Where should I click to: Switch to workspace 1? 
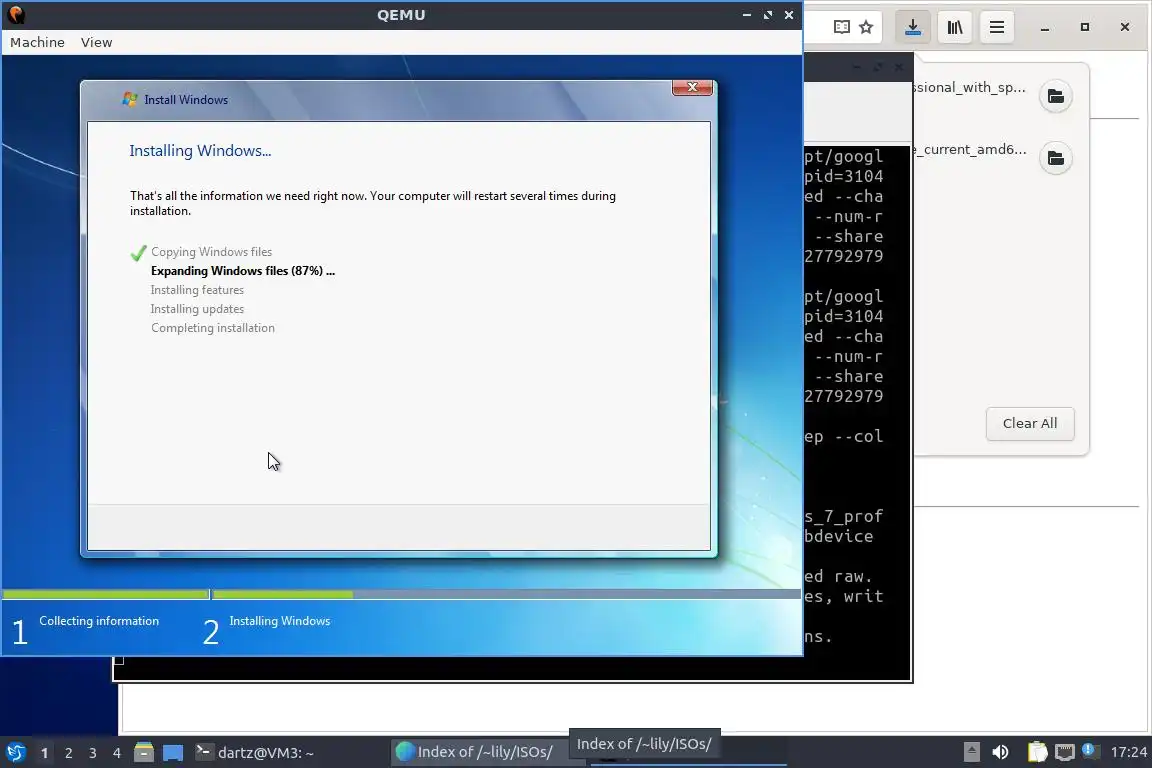[x=45, y=753]
